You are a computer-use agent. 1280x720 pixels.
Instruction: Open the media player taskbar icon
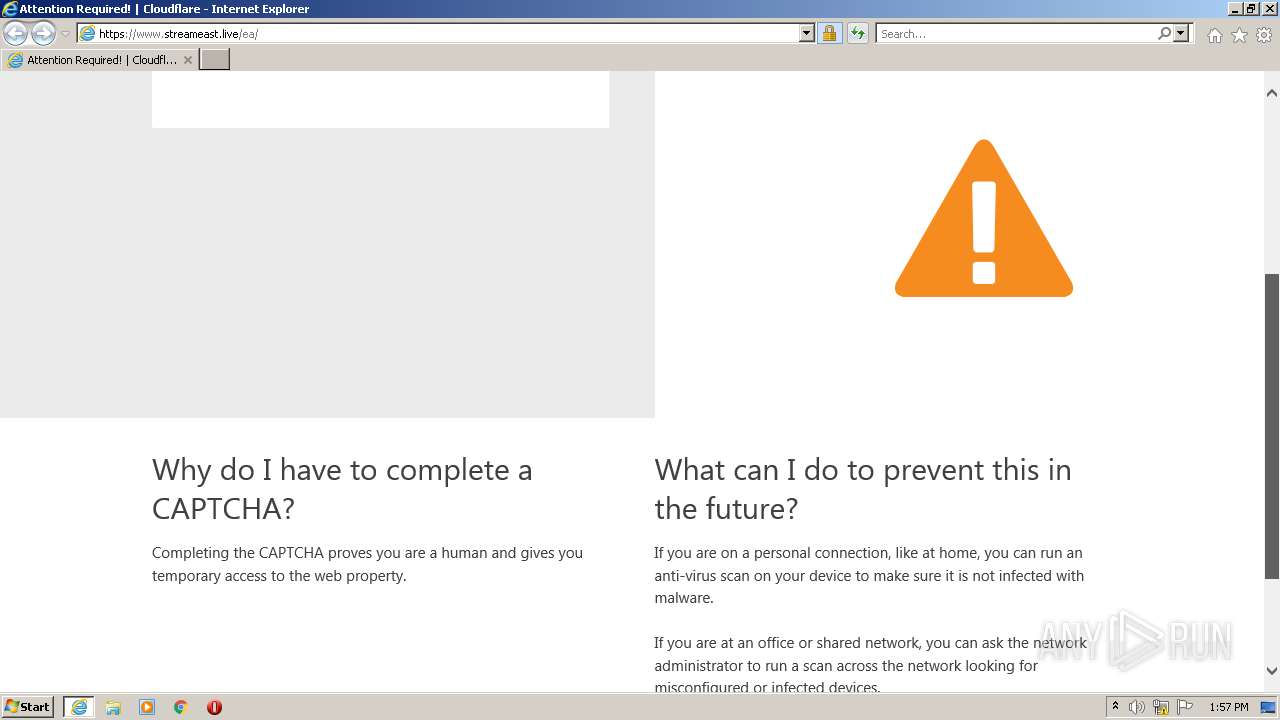[147, 707]
